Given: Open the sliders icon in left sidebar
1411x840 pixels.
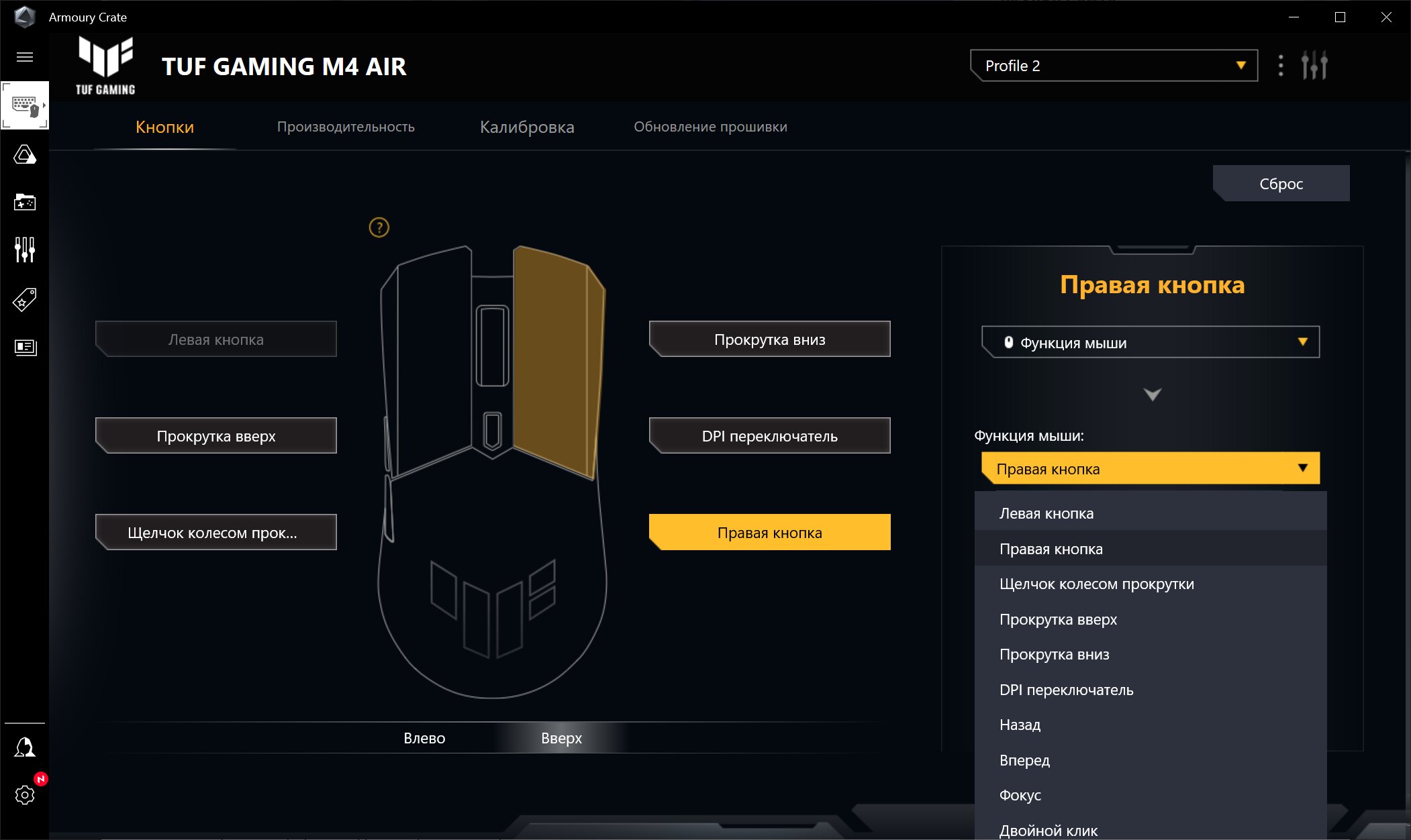Looking at the screenshot, I should coord(25,250).
